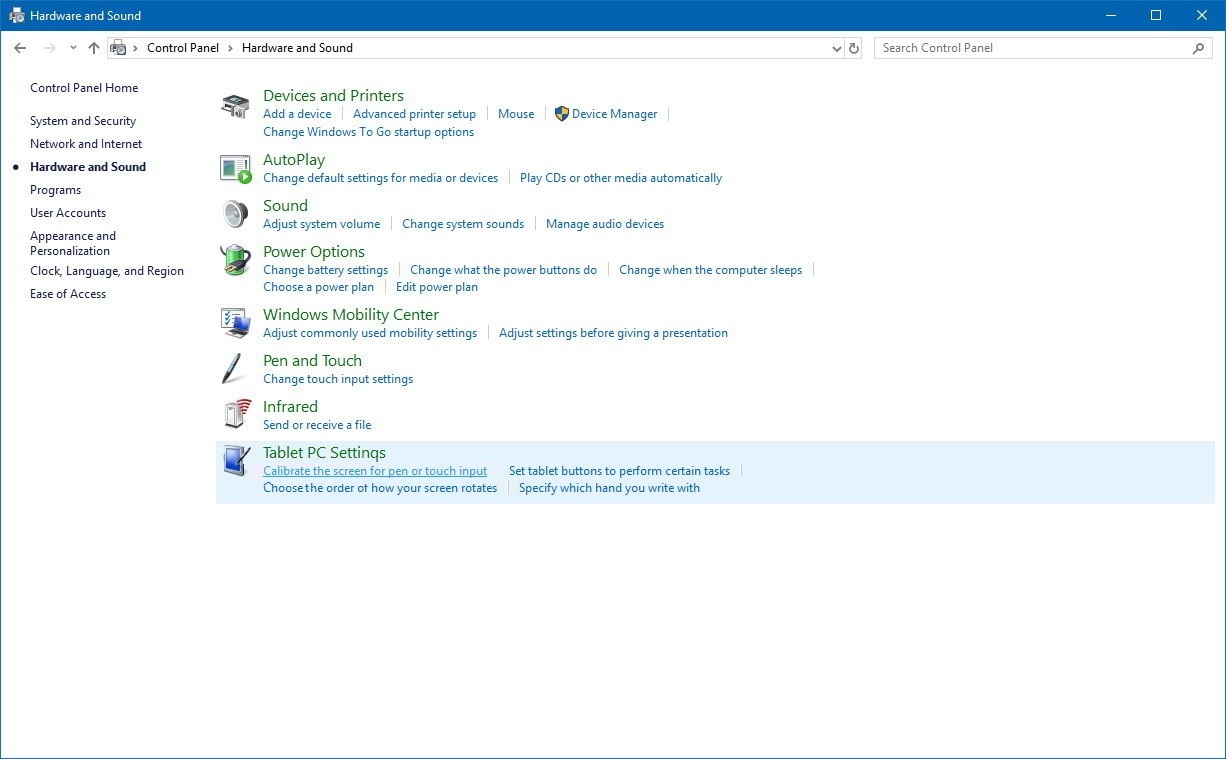1226x759 pixels.
Task: Click Manage audio devices
Action: click(x=605, y=224)
